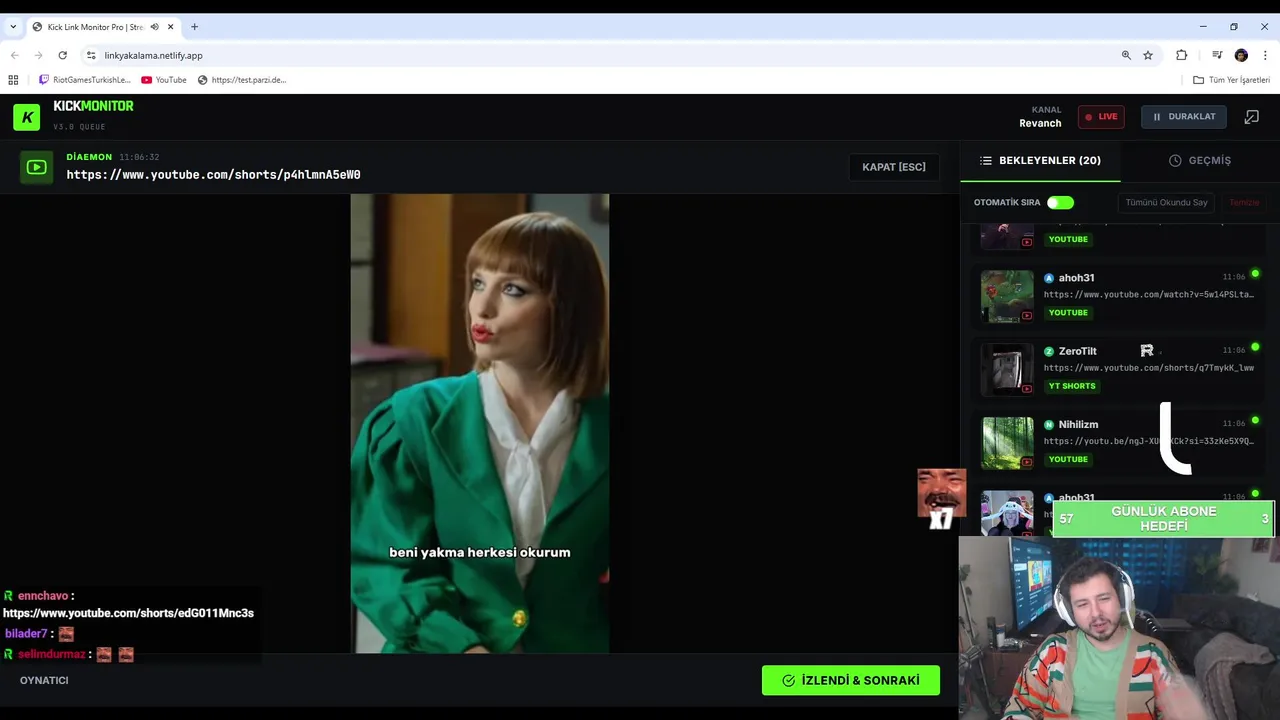
Task: Open the YouTube bookmark
Action: [x=164, y=80]
